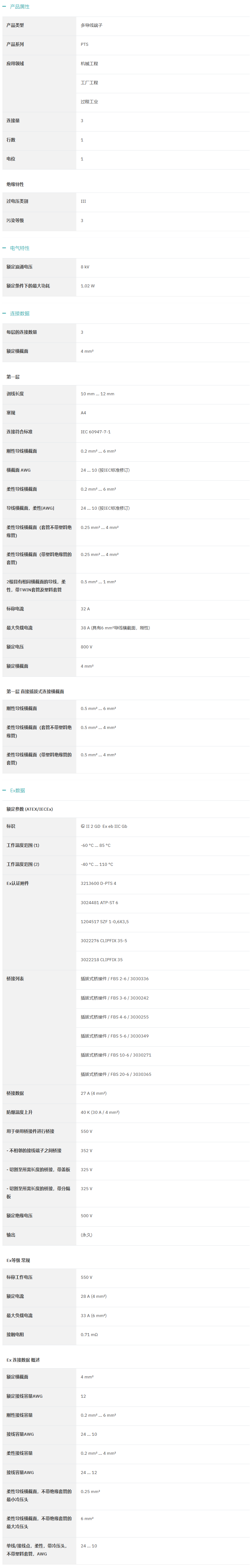The width and height of the screenshot is (251, 1568).
Task: Click the 横截面 AWG row label
Action: click(x=18, y=470)
